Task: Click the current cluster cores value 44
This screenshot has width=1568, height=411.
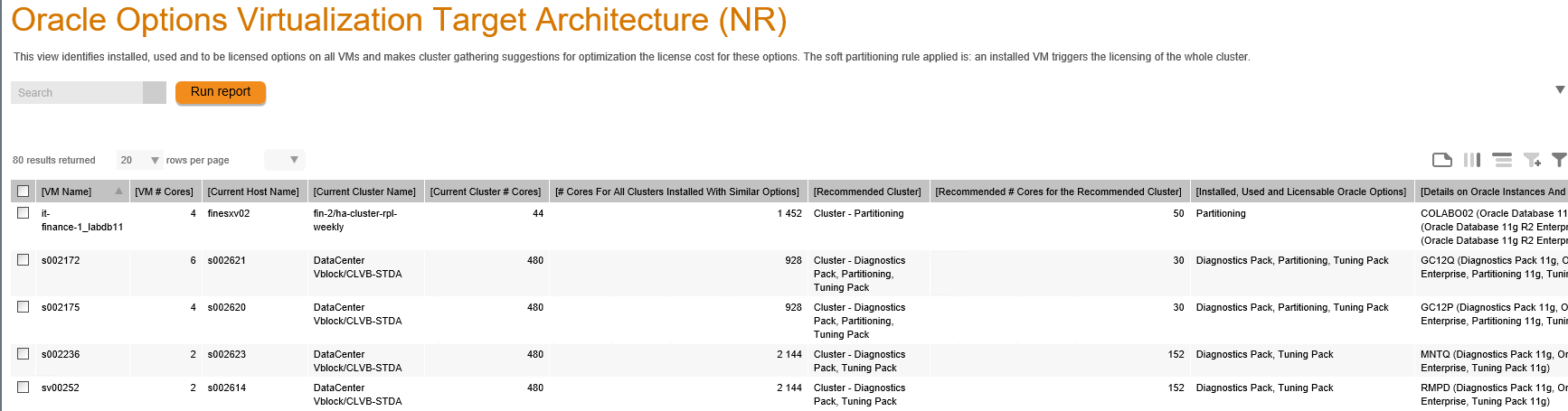Action: pyautogui.click(x=538, y=213)
